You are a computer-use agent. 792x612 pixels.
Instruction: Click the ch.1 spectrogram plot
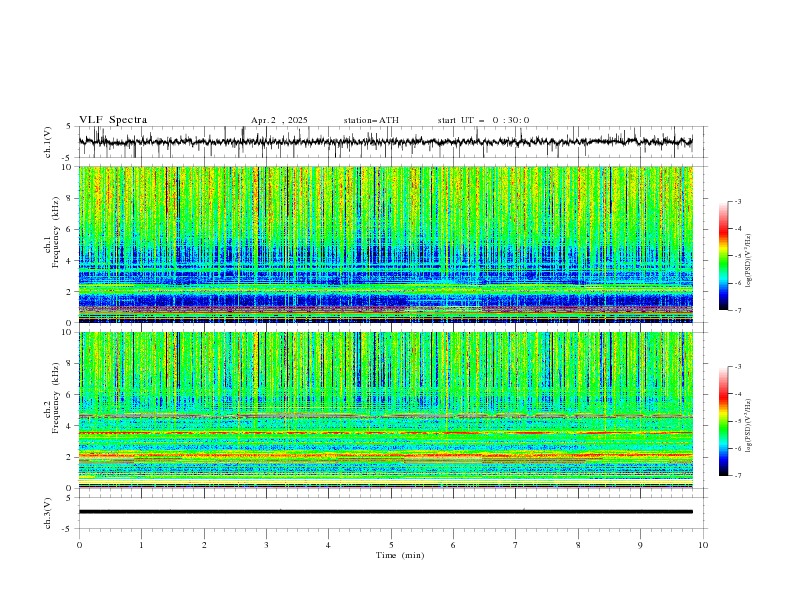[385, 244]
